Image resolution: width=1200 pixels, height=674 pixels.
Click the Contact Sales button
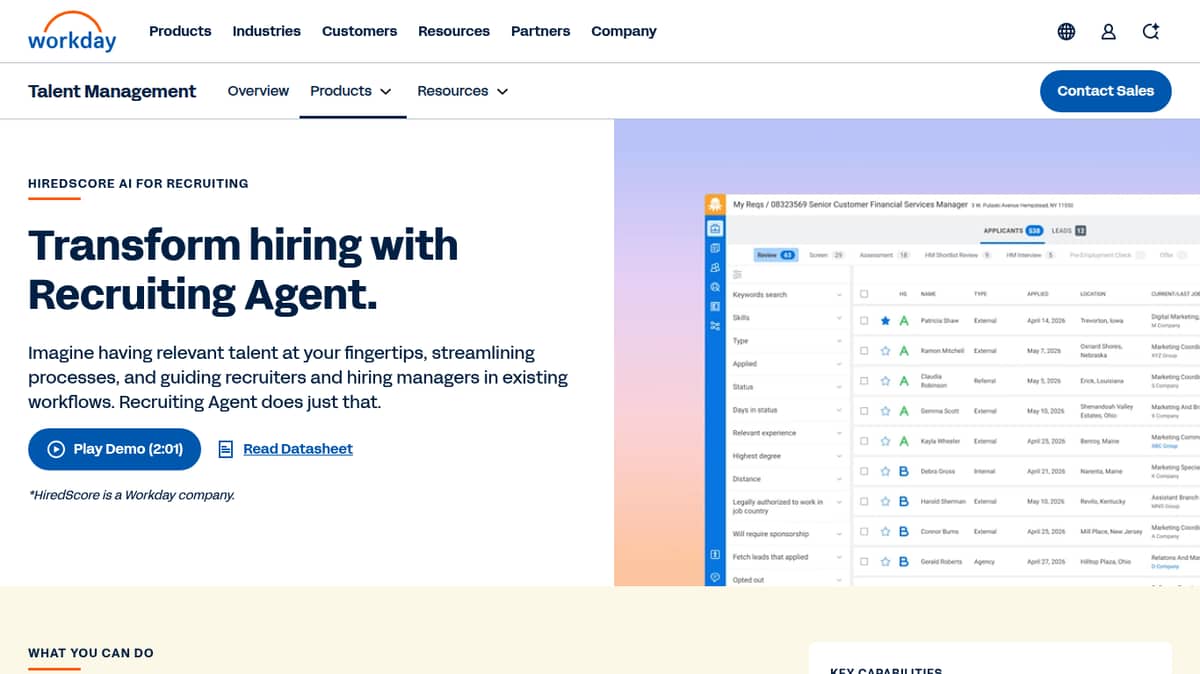click(1105, 91)
